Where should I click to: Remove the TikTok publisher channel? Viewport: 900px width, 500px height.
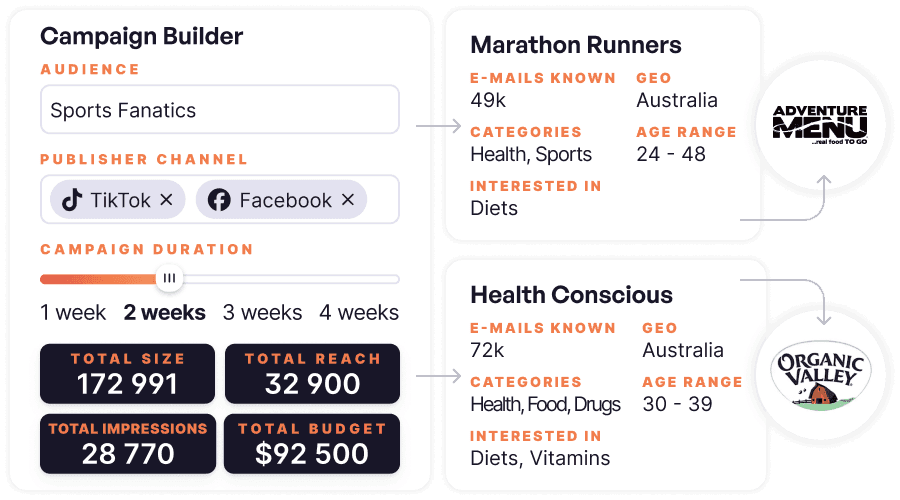click(167, 200)
